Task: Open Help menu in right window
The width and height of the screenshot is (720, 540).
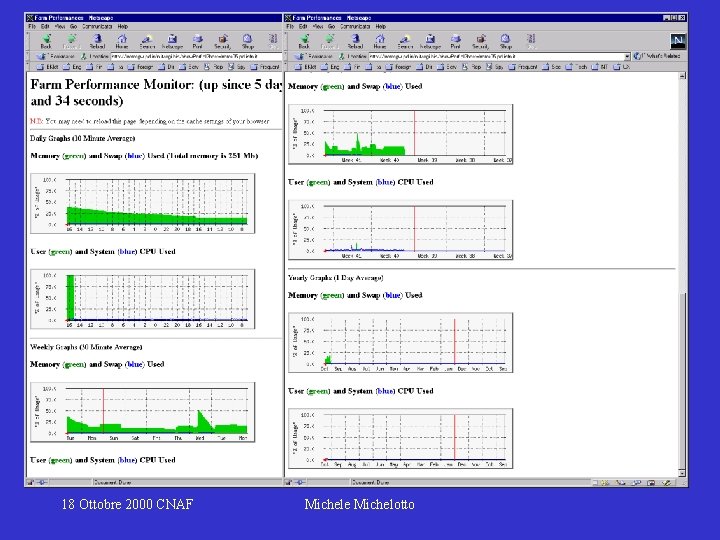Action: coord(381,27)
